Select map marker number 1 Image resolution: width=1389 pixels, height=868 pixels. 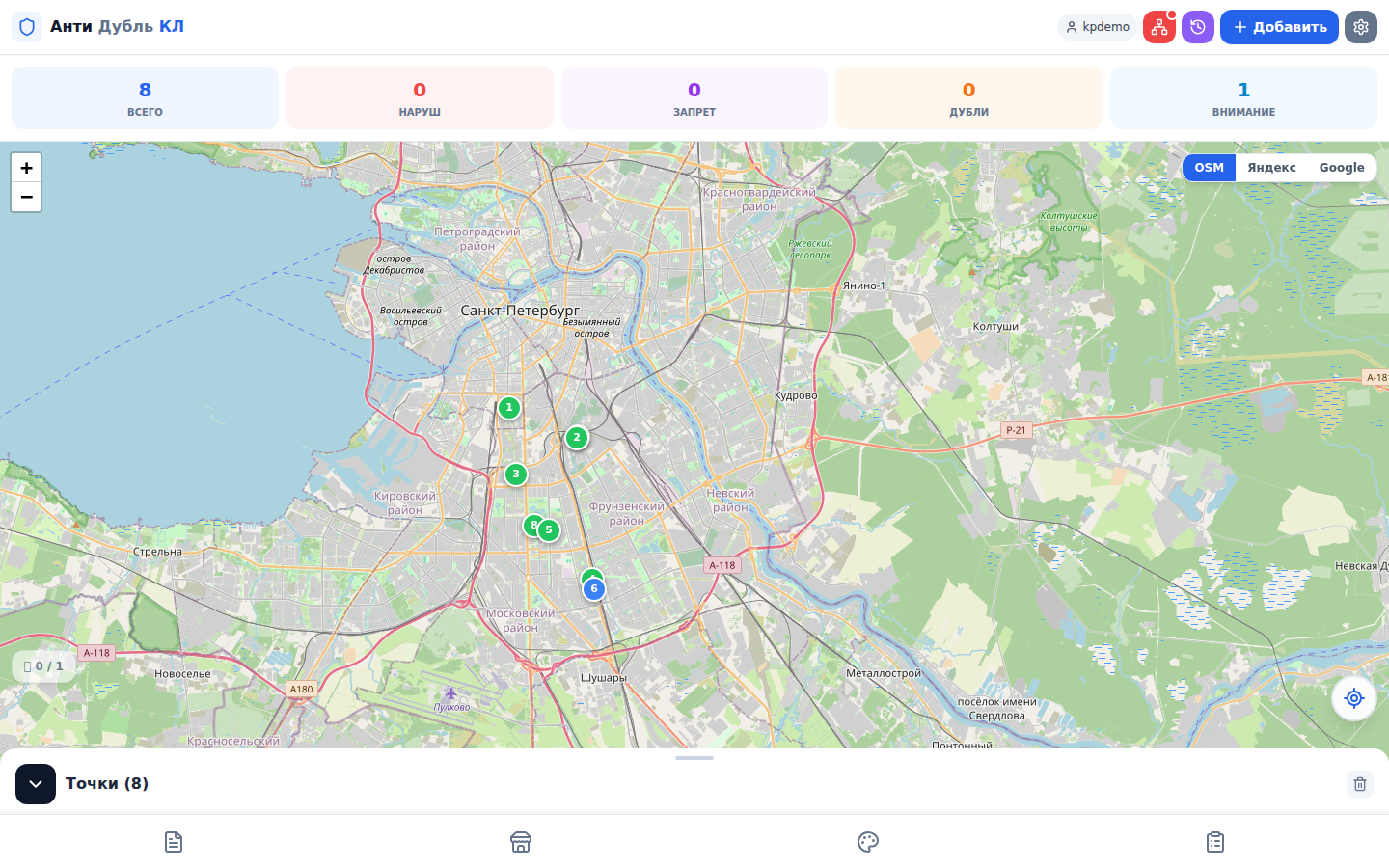tap(509, 408)
